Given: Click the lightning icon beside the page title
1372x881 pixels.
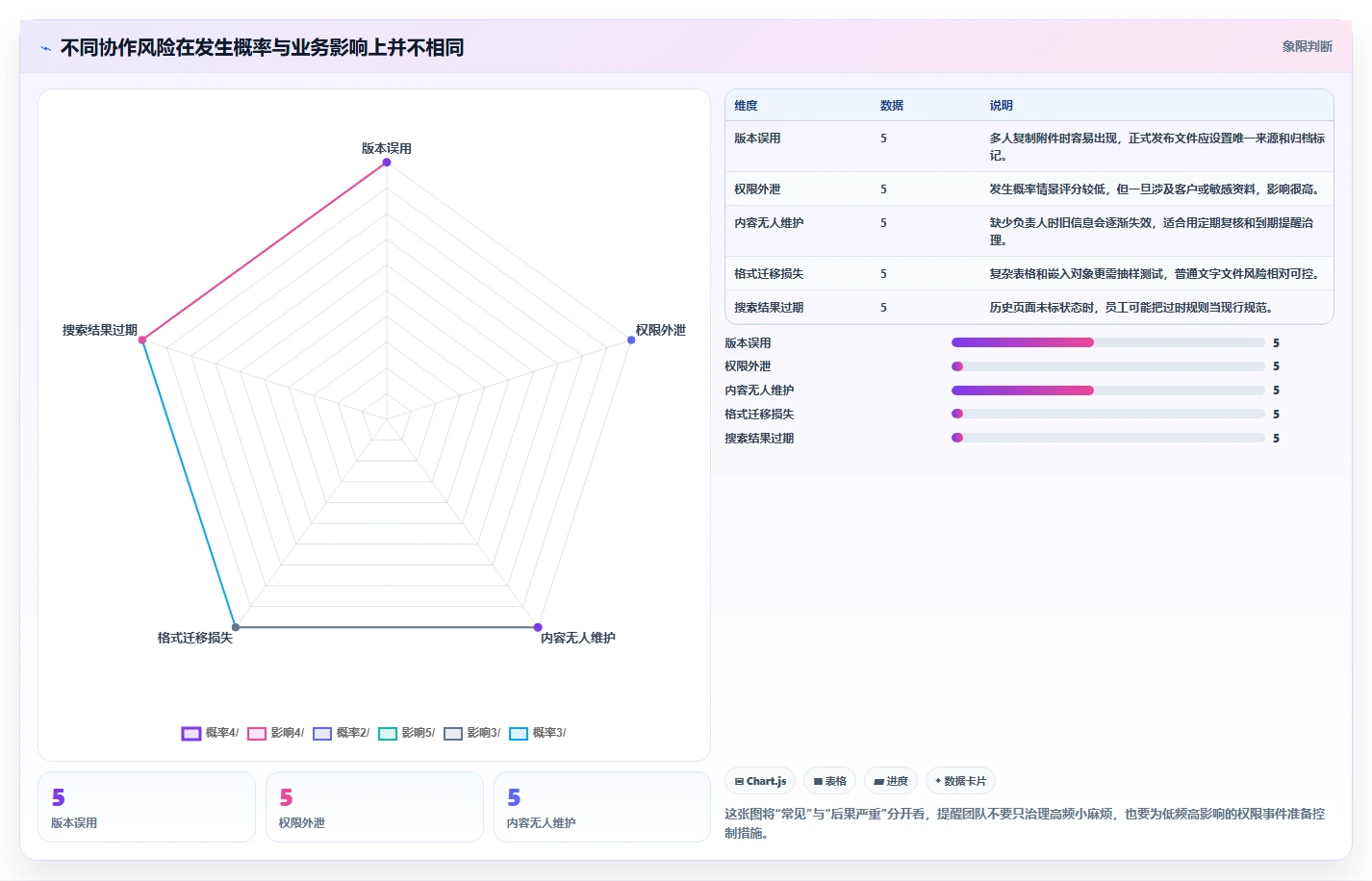Looking at the screenshot, I should pos(45,48).
